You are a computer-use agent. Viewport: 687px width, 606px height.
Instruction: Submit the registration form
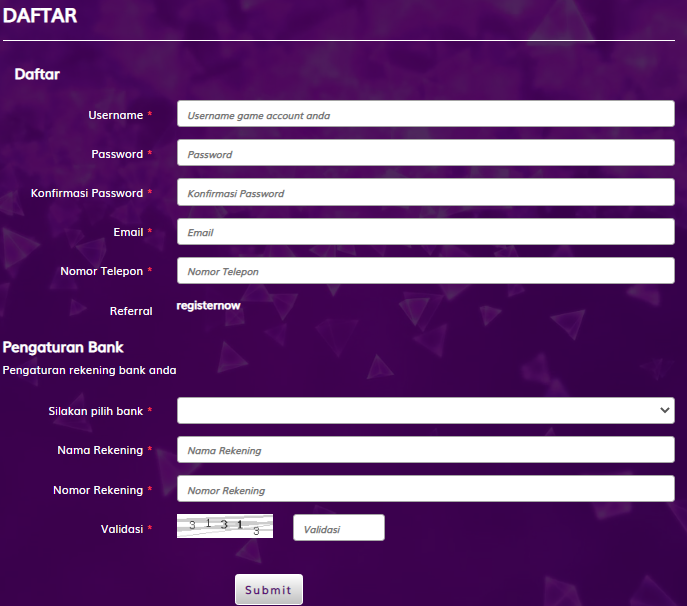pos(269,589)
